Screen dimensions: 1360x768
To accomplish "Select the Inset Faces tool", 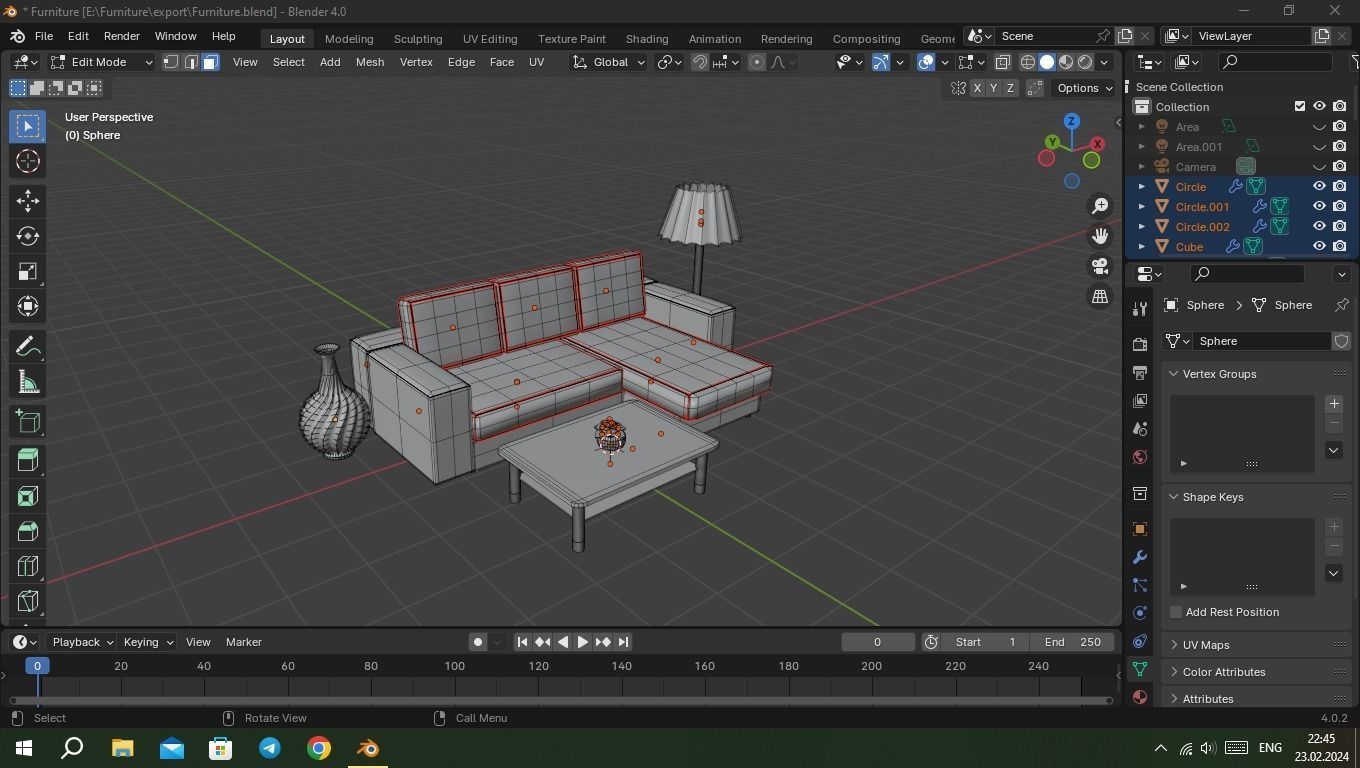I will tap(28, 496).
